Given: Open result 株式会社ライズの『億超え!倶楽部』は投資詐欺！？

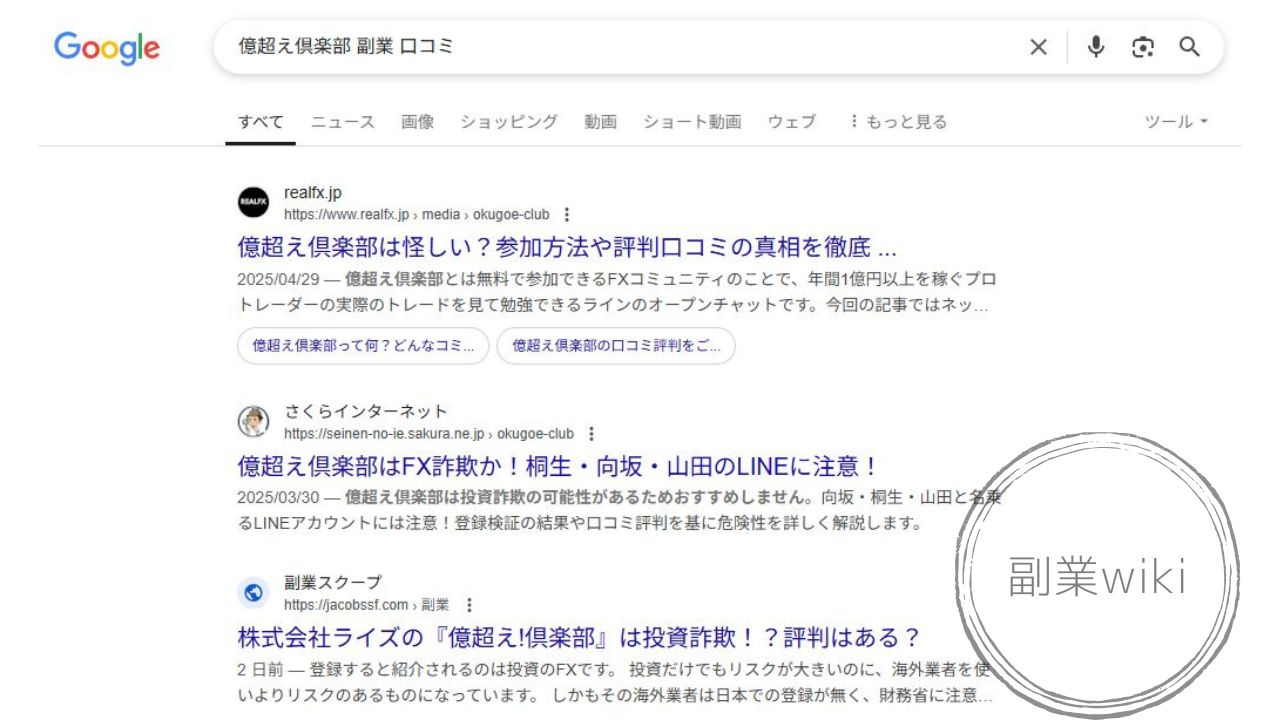Looking at the screenshot, I should coord(578,637).
